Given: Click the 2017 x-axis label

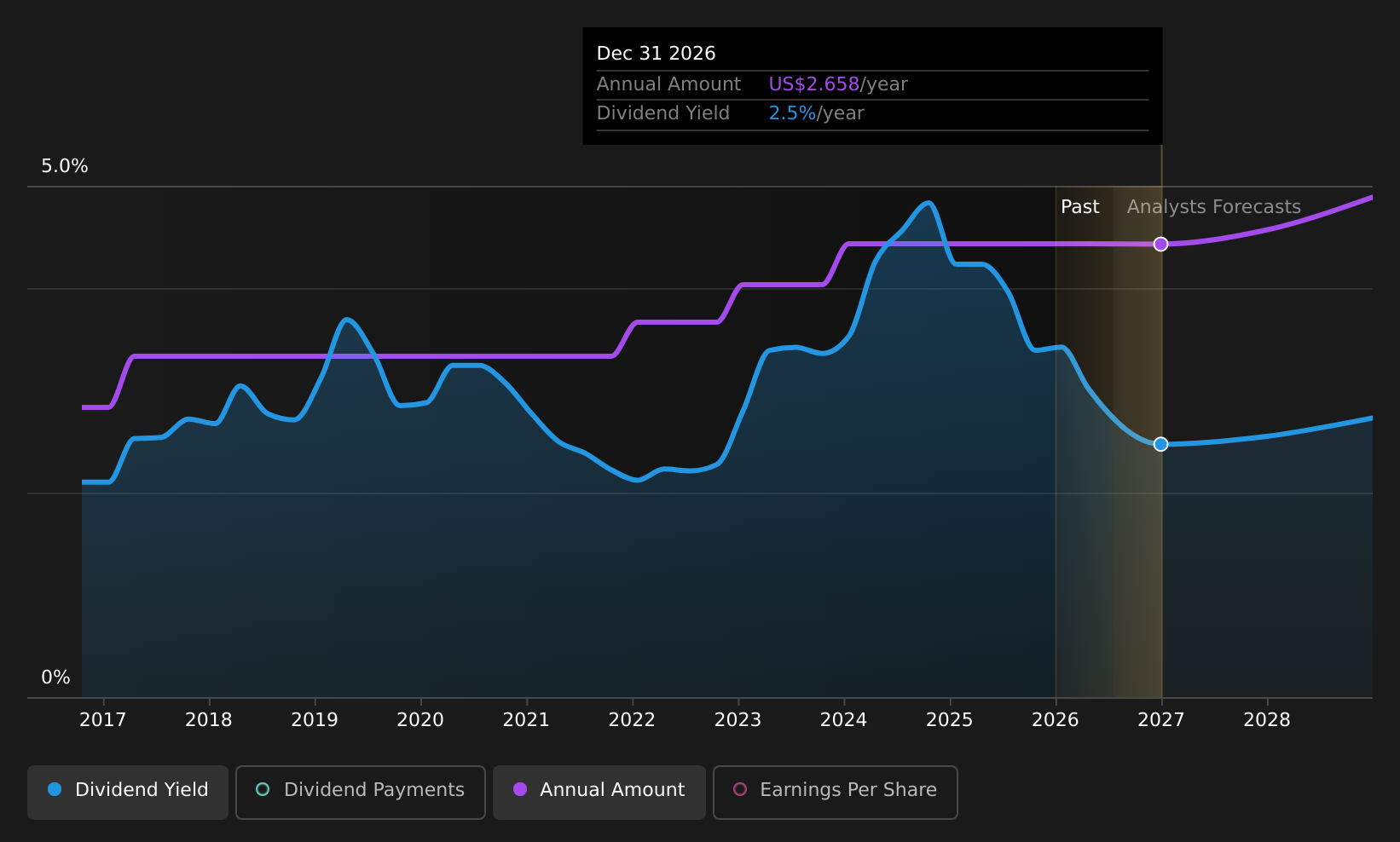Looking at the screenshot, I should coord(103,720).
